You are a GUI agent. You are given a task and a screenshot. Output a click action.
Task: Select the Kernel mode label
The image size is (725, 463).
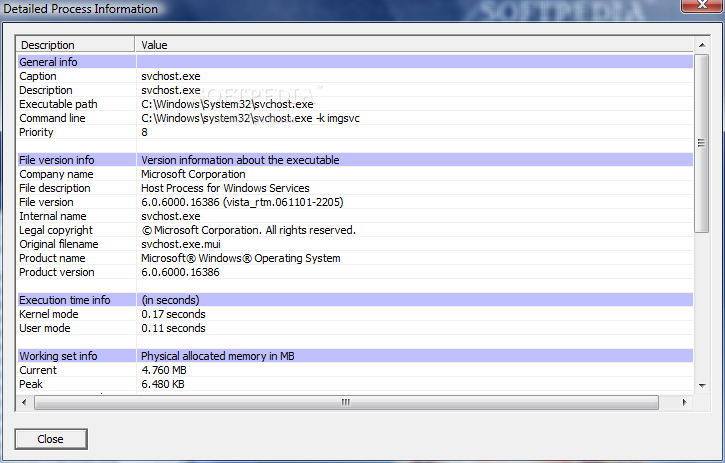pos(49,314)
